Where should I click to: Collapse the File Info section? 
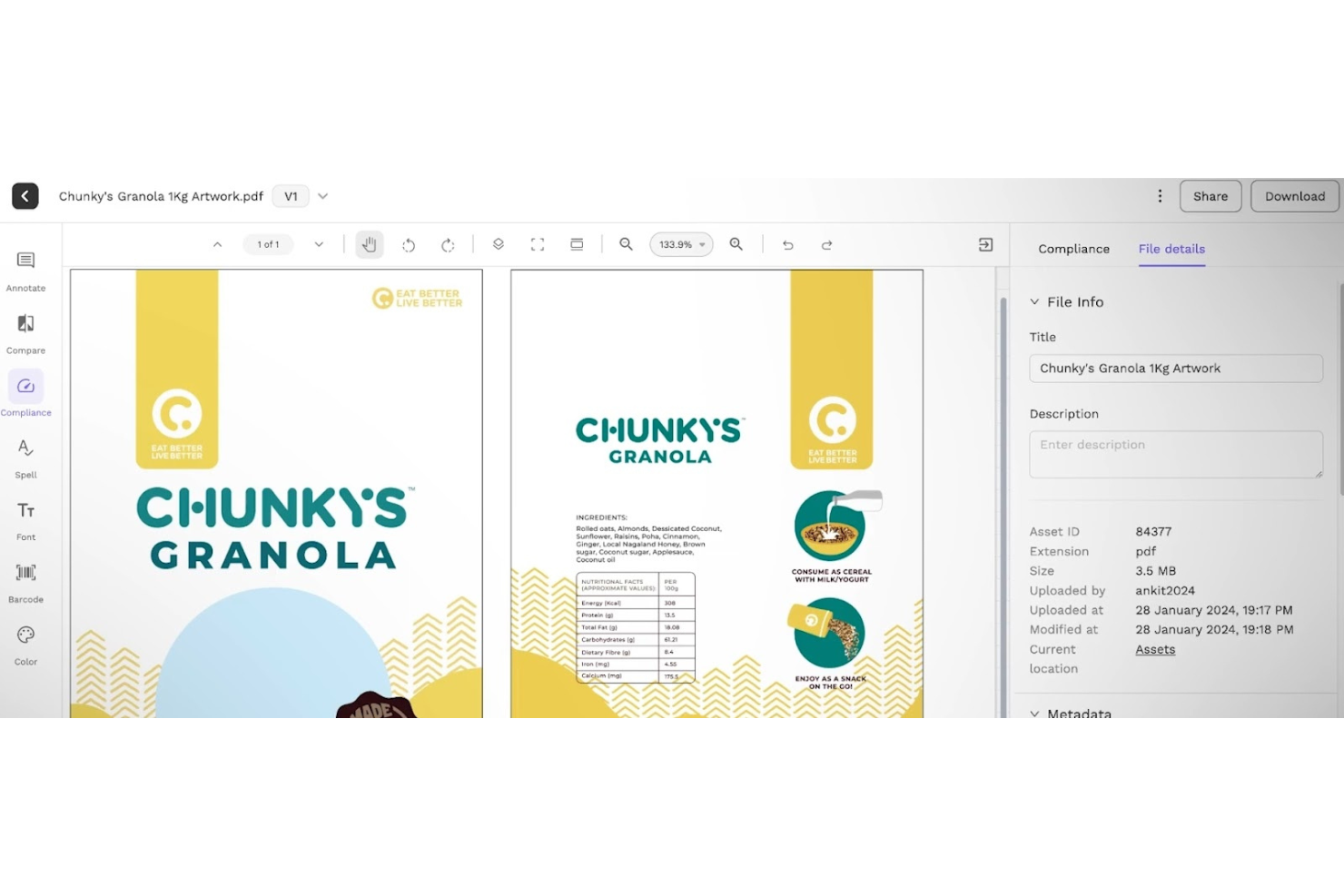tap(1034, 302)
